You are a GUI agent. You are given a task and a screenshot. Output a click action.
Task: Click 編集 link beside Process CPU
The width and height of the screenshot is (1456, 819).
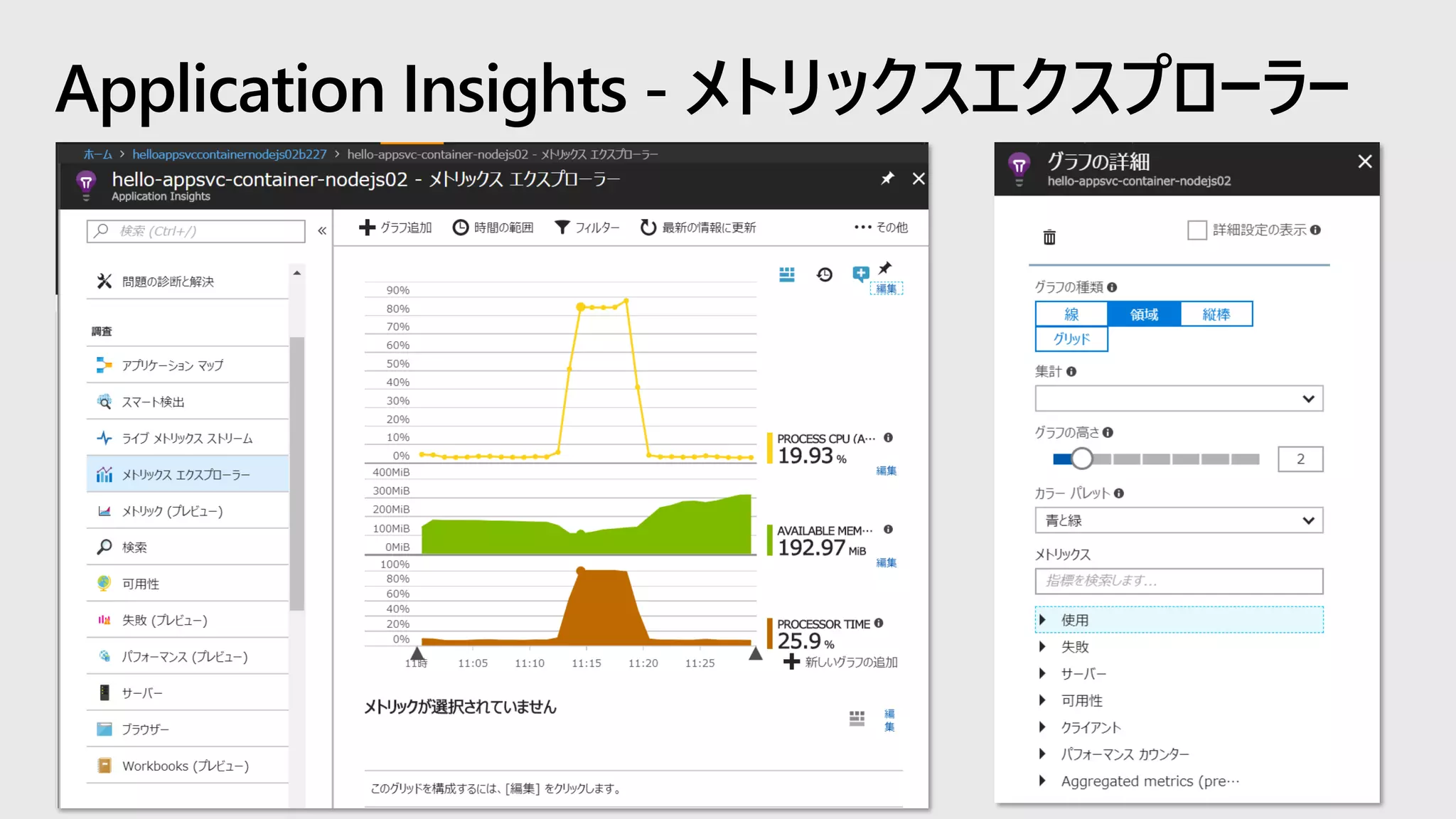887,471
